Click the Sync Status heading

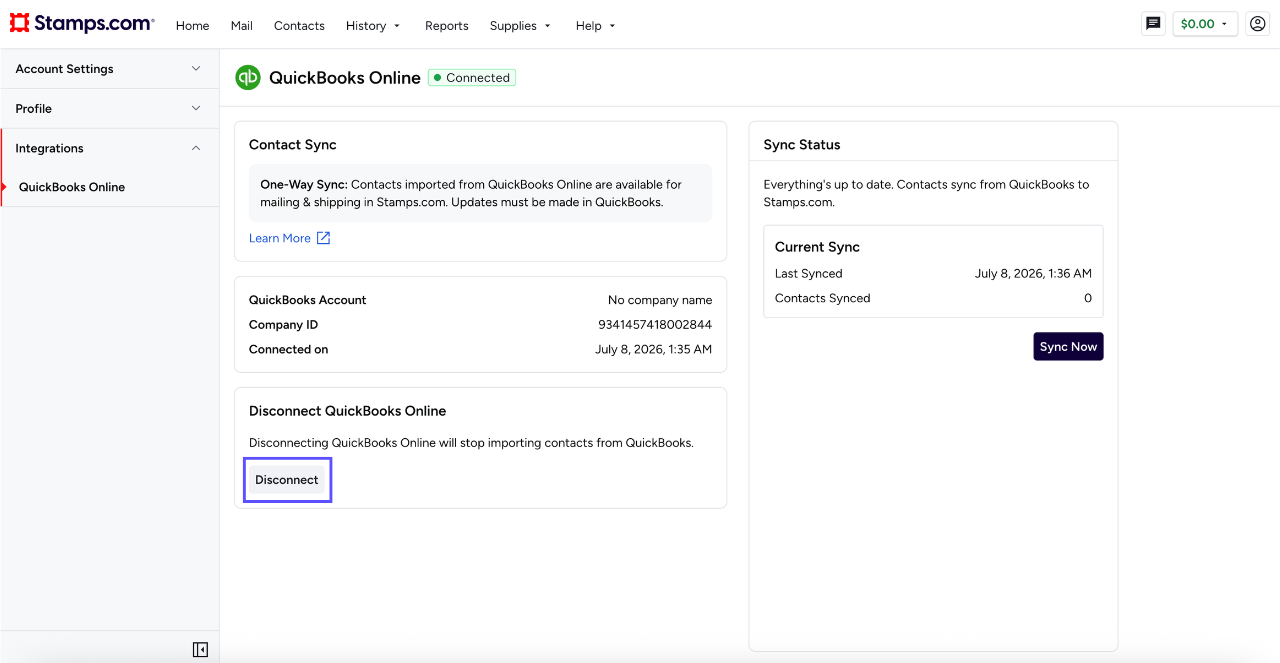pyautogui.click(x=802, y=145)
